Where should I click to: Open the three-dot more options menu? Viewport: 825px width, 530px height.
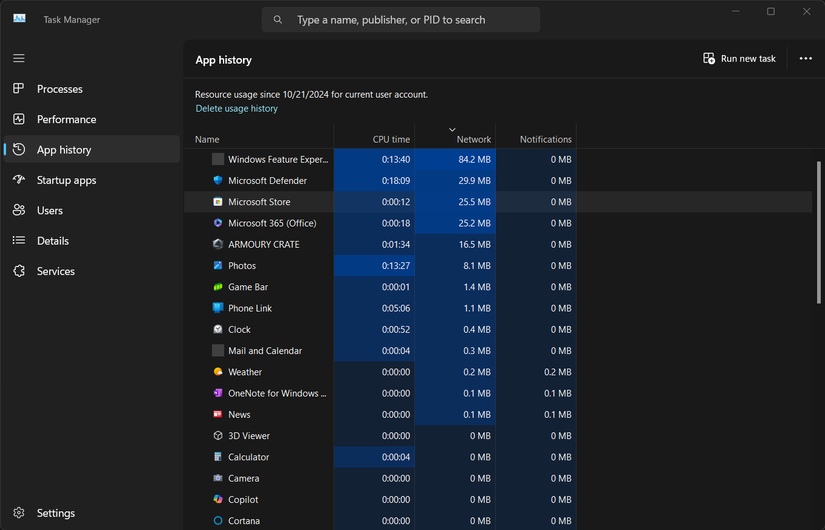click(x=806, y=59)
